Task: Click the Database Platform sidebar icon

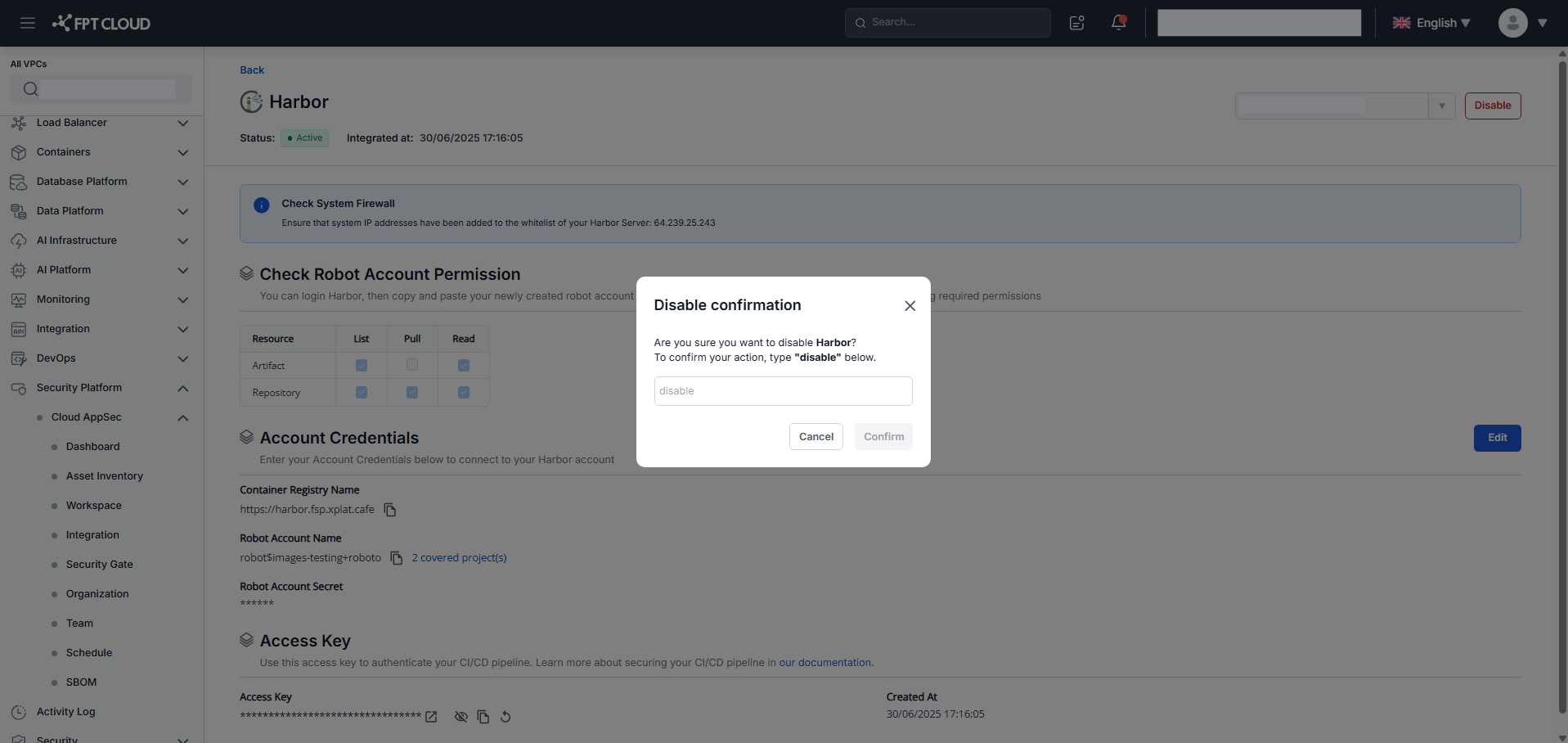Action: 19,182
